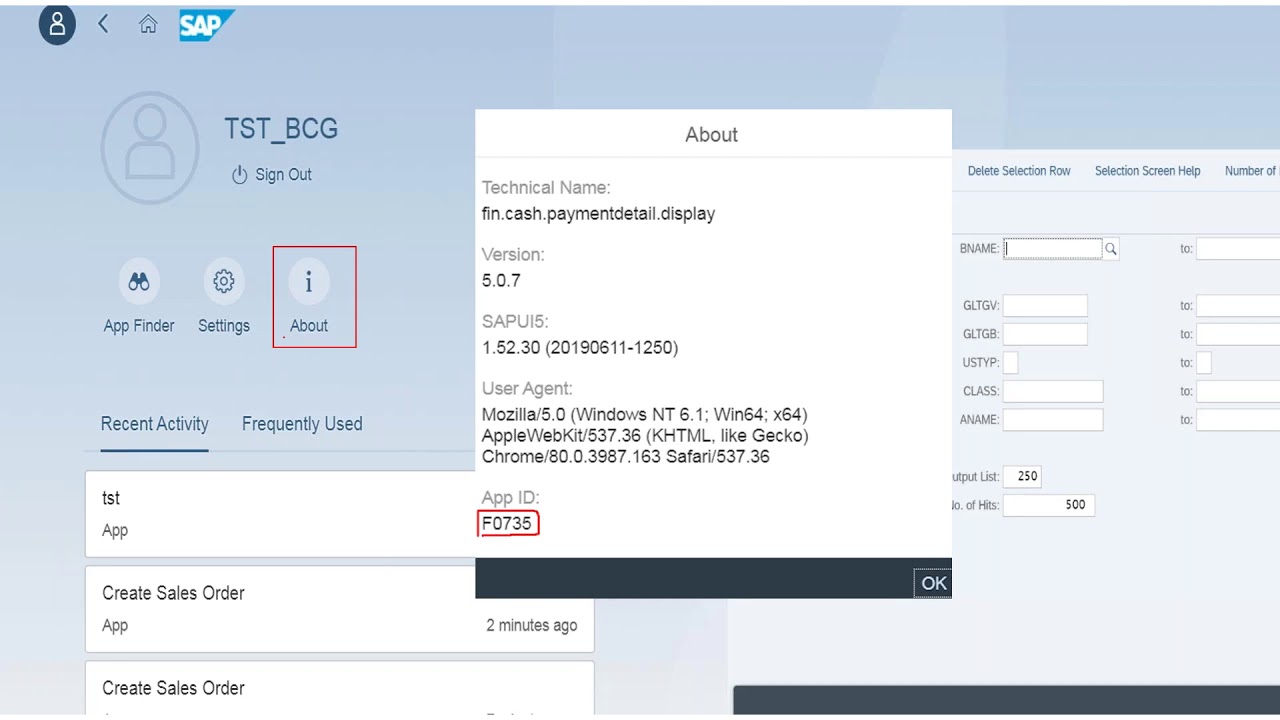Focus the GLTGV from field
Image resolution: width=1280 pixels, height=720 pixels.
tap(1045, 306)
